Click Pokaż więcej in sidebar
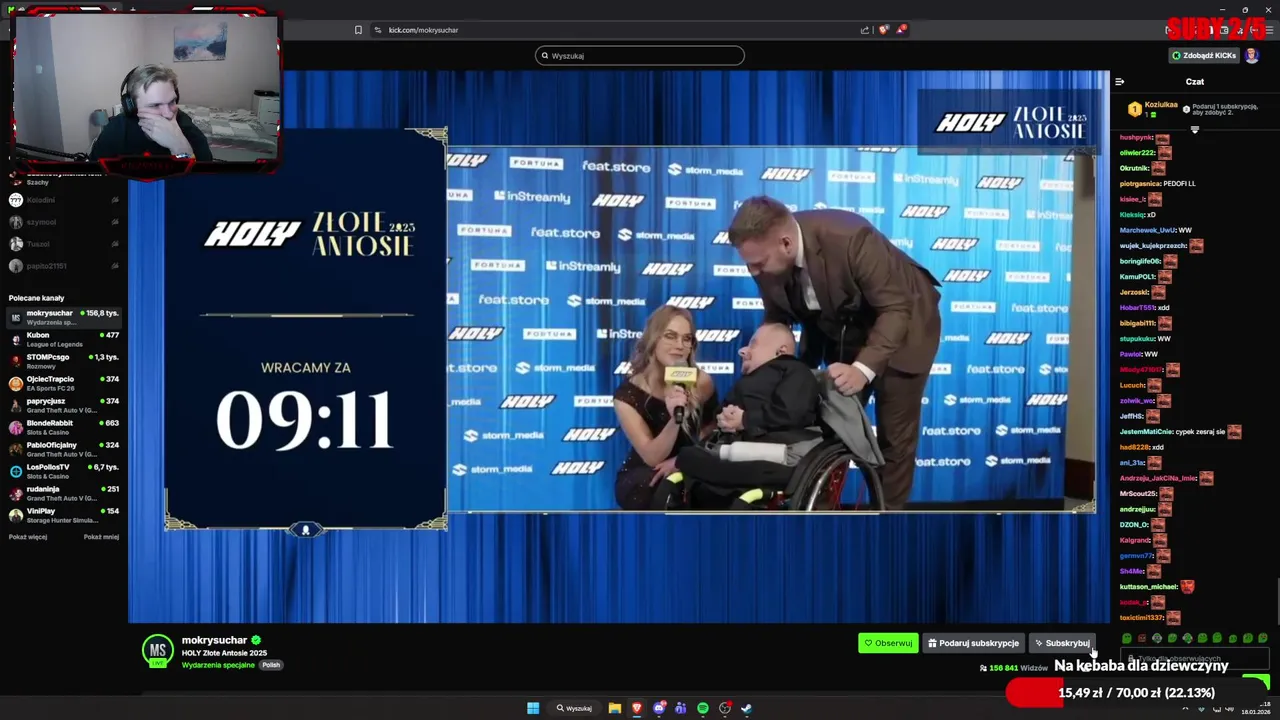 click(x=28, y=537)
